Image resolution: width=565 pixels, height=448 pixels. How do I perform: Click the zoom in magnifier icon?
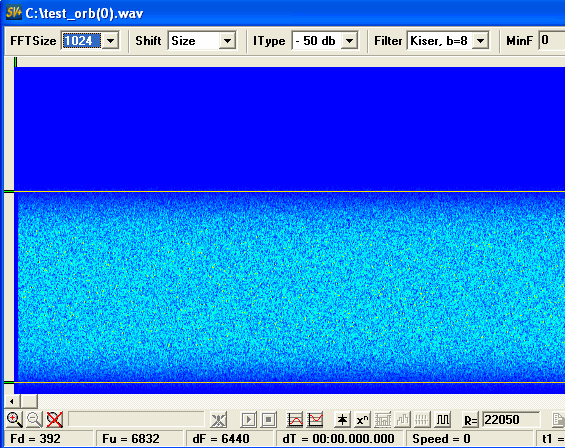(x=14, y=420)
